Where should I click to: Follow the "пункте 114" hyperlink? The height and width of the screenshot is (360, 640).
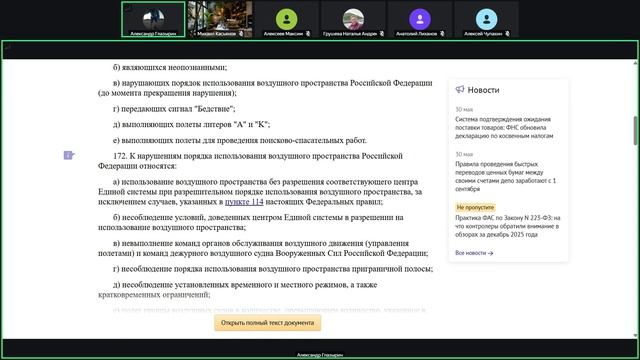pos(244,202)
